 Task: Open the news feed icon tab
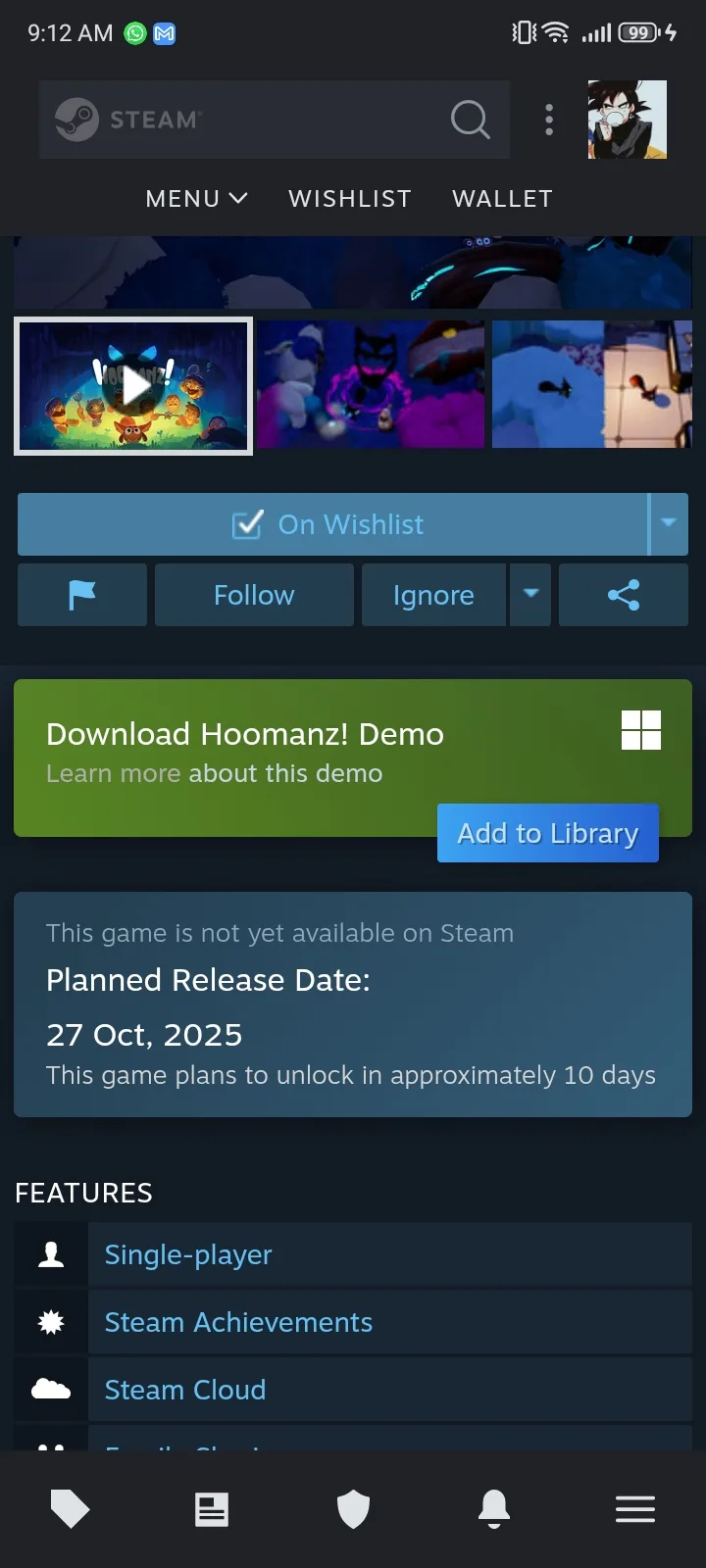pyautogui.click(x=212, y=1509)
